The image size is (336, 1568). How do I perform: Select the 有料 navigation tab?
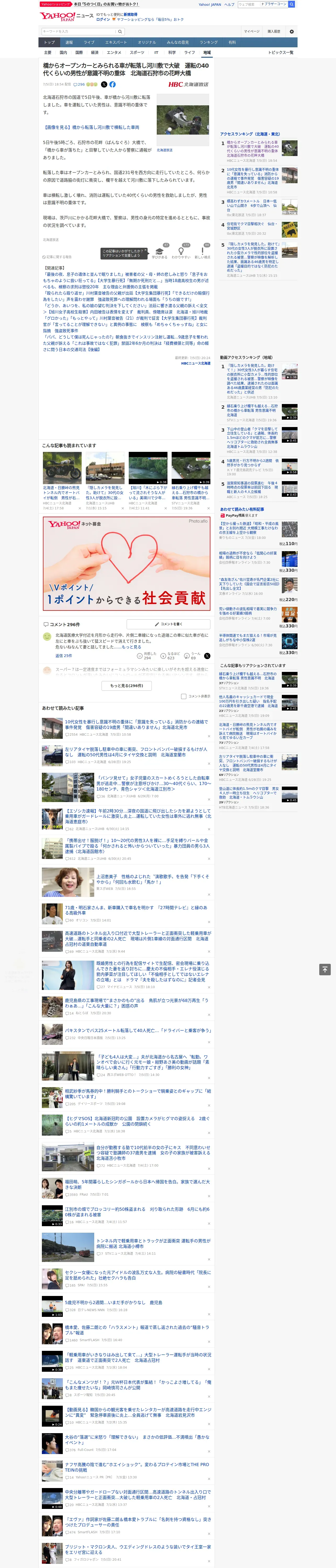pyautogui.click(x=232, y=43)
